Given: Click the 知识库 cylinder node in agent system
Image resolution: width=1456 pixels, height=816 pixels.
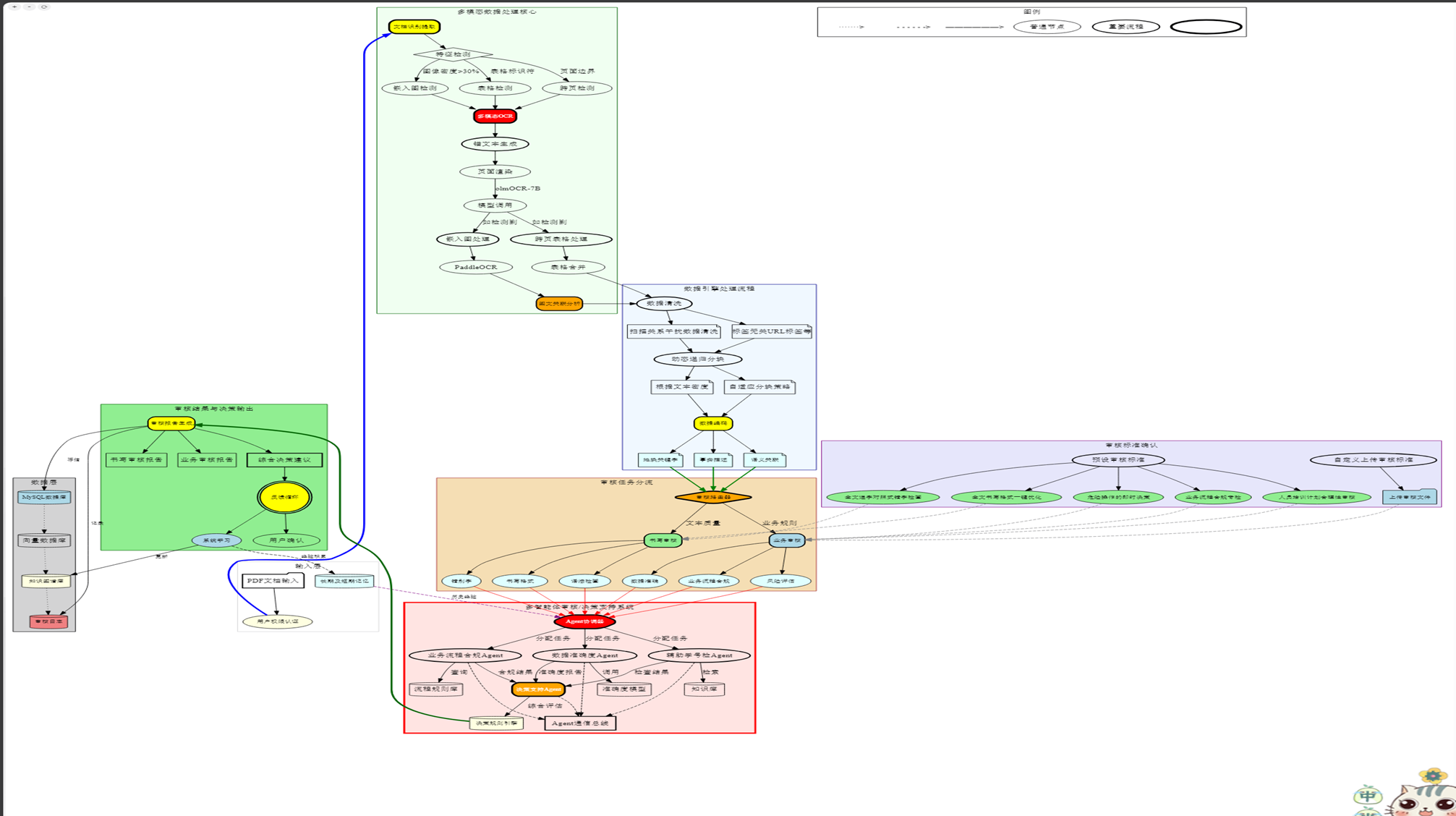Looking at the screenshot, I should pos(704,689).
